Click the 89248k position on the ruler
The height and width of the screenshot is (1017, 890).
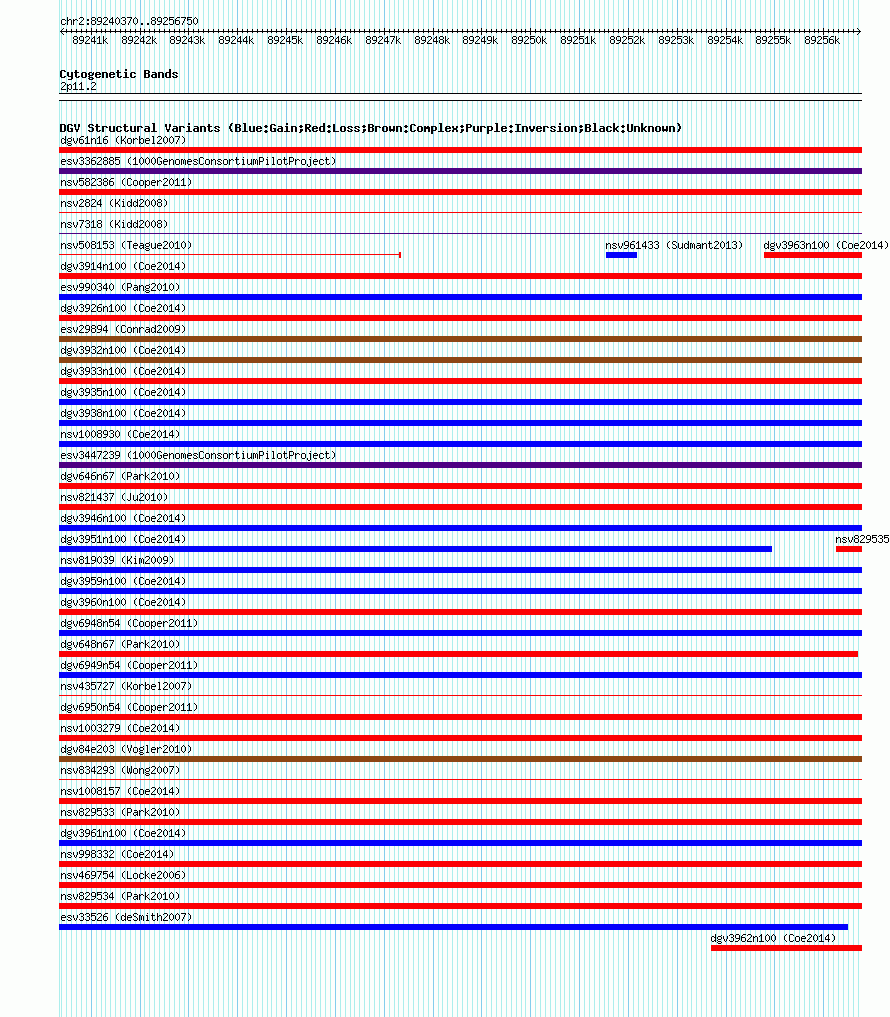432,40
